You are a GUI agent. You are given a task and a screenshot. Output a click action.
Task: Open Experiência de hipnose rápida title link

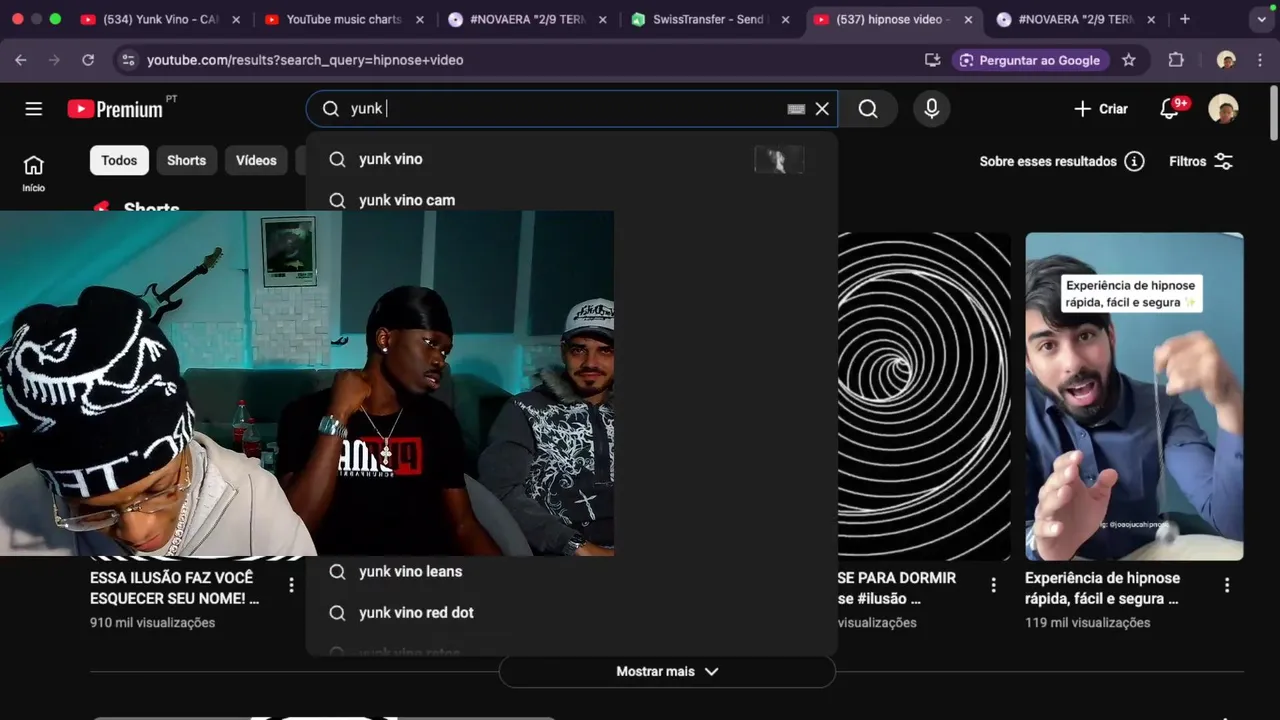pyautogui.click(x=1102, y=588)
